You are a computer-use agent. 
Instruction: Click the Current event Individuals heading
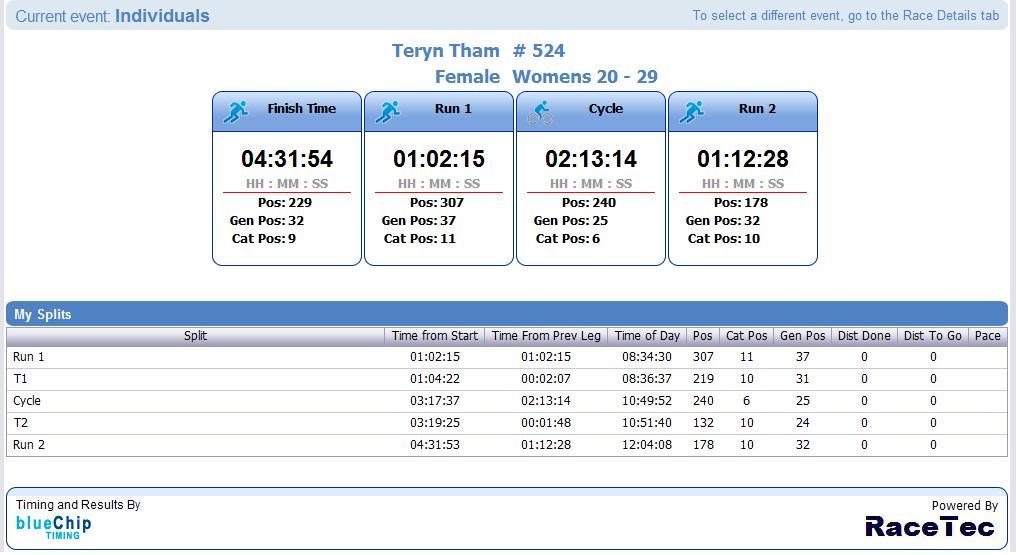tap(113, 16)
